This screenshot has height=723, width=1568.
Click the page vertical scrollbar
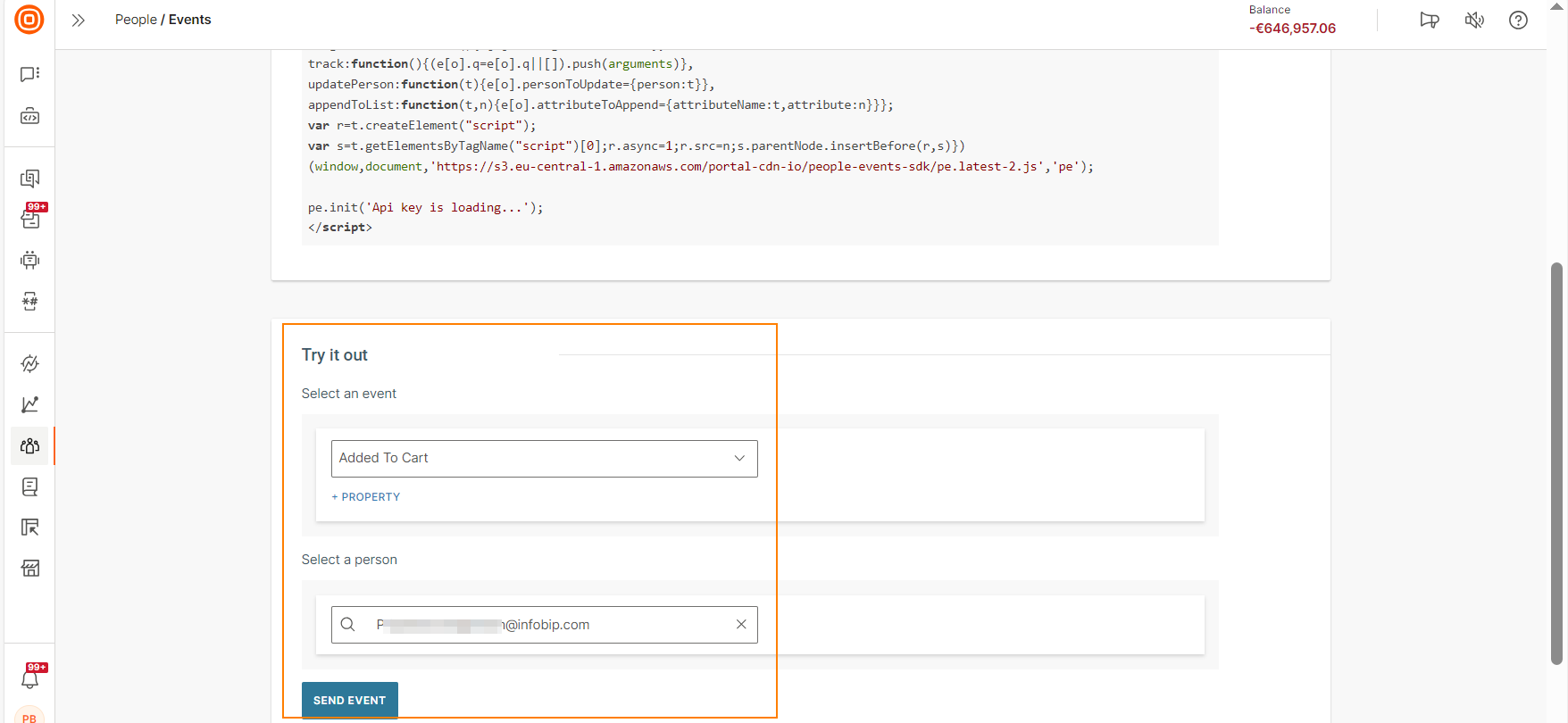1556,462
